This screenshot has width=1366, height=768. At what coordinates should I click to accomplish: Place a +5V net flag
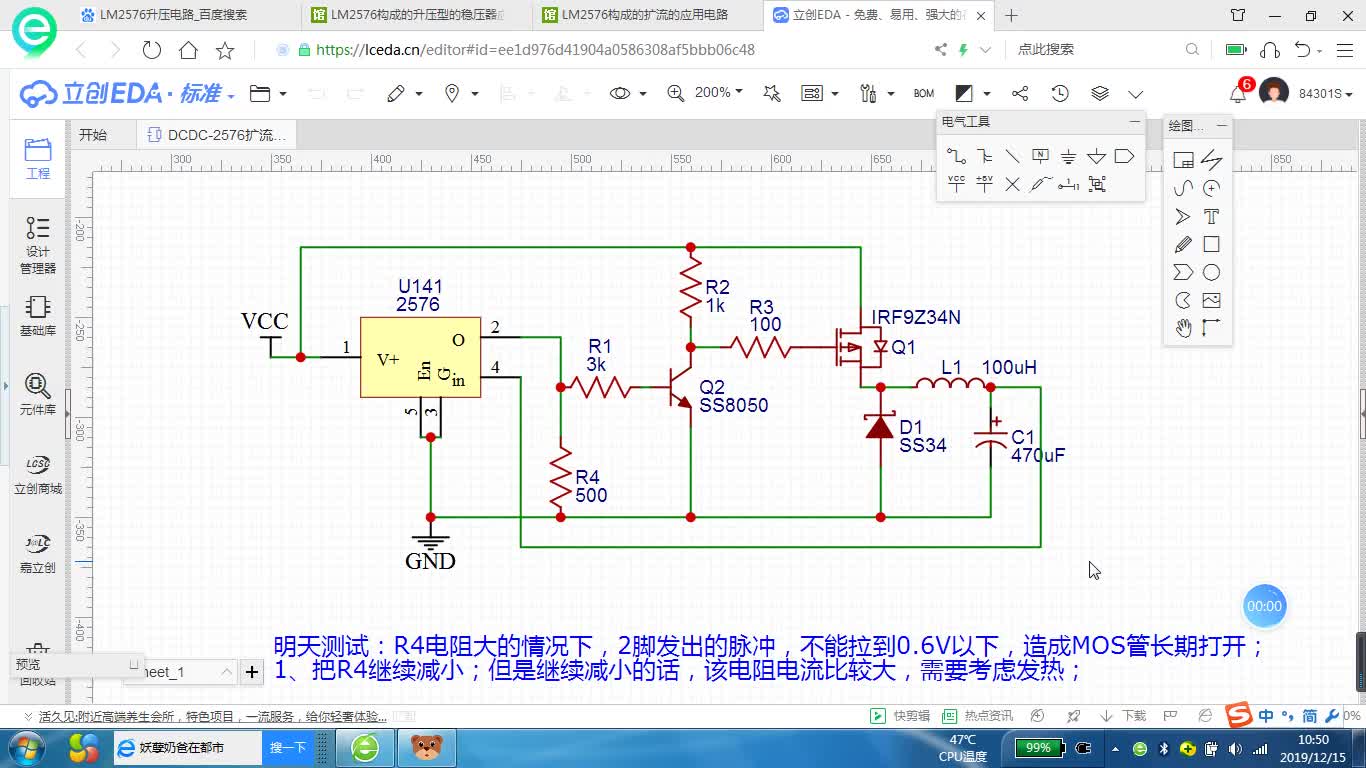pyautogui.click(x=985, y=184)
